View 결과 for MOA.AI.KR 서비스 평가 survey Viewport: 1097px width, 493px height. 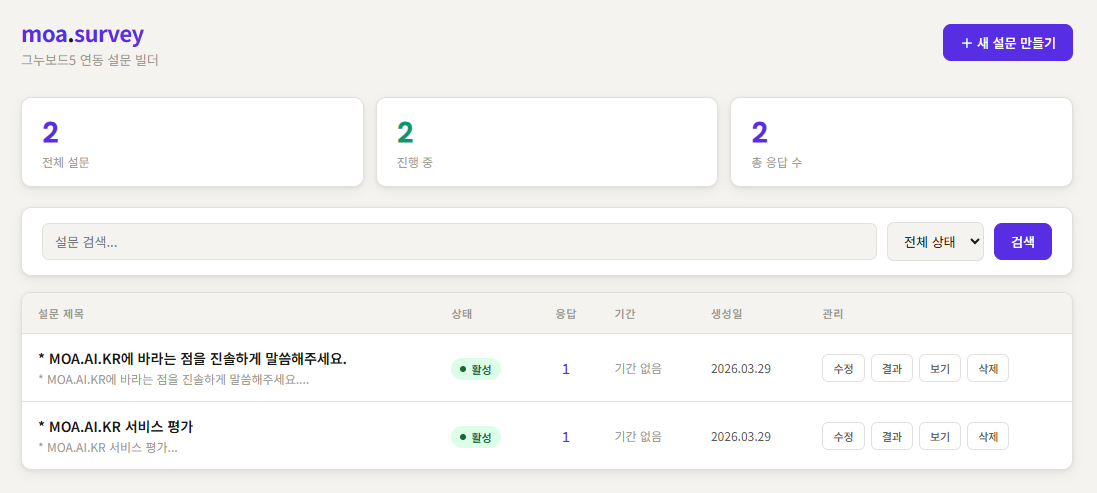point(891,437)
